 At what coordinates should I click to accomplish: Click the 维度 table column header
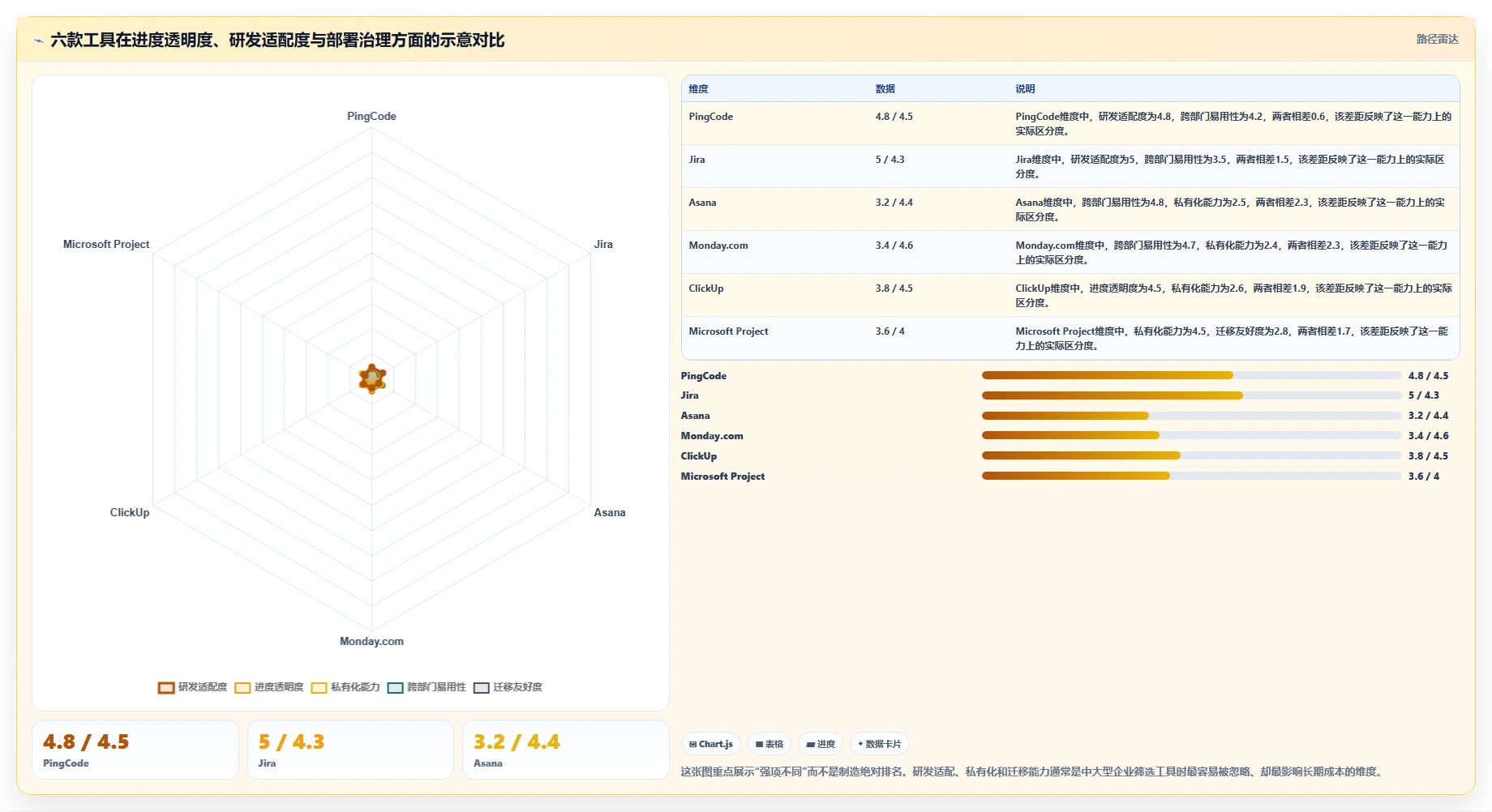pos(698,89)
